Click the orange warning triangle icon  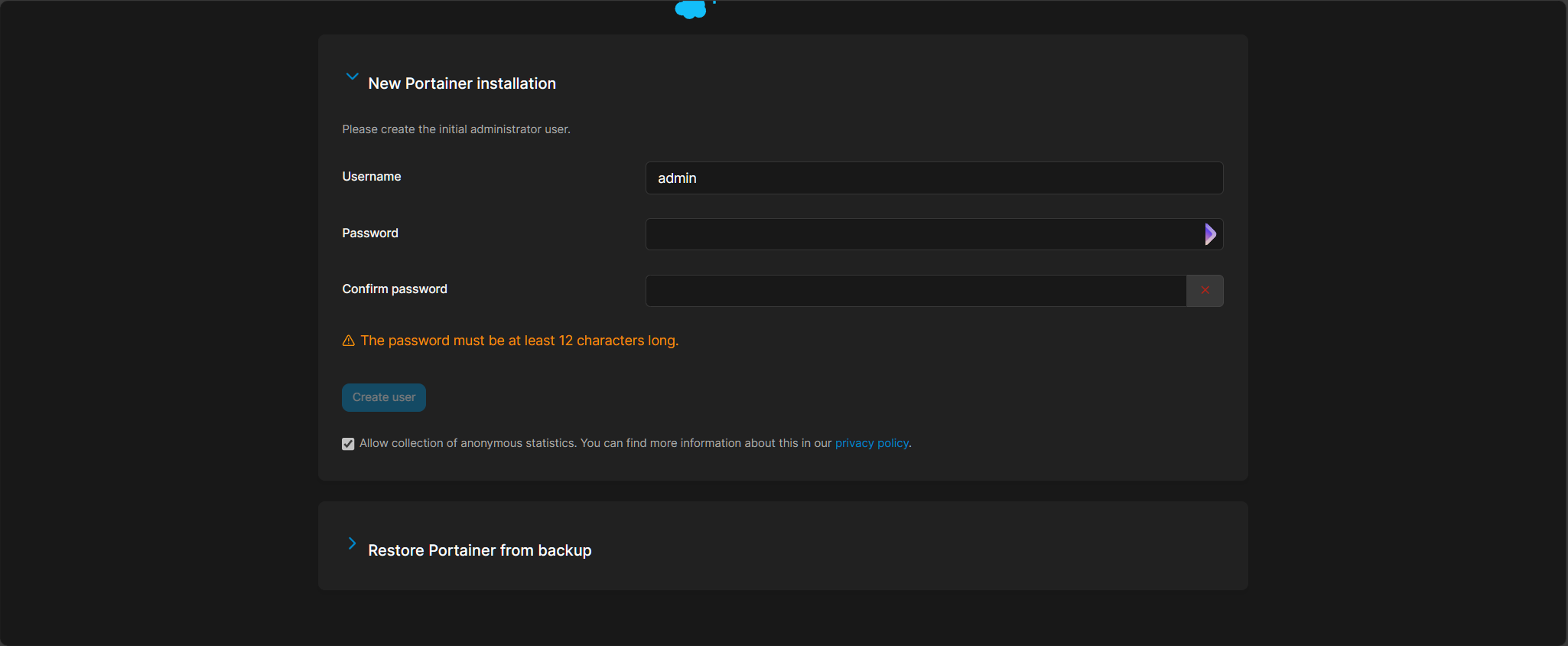(349, 341)
